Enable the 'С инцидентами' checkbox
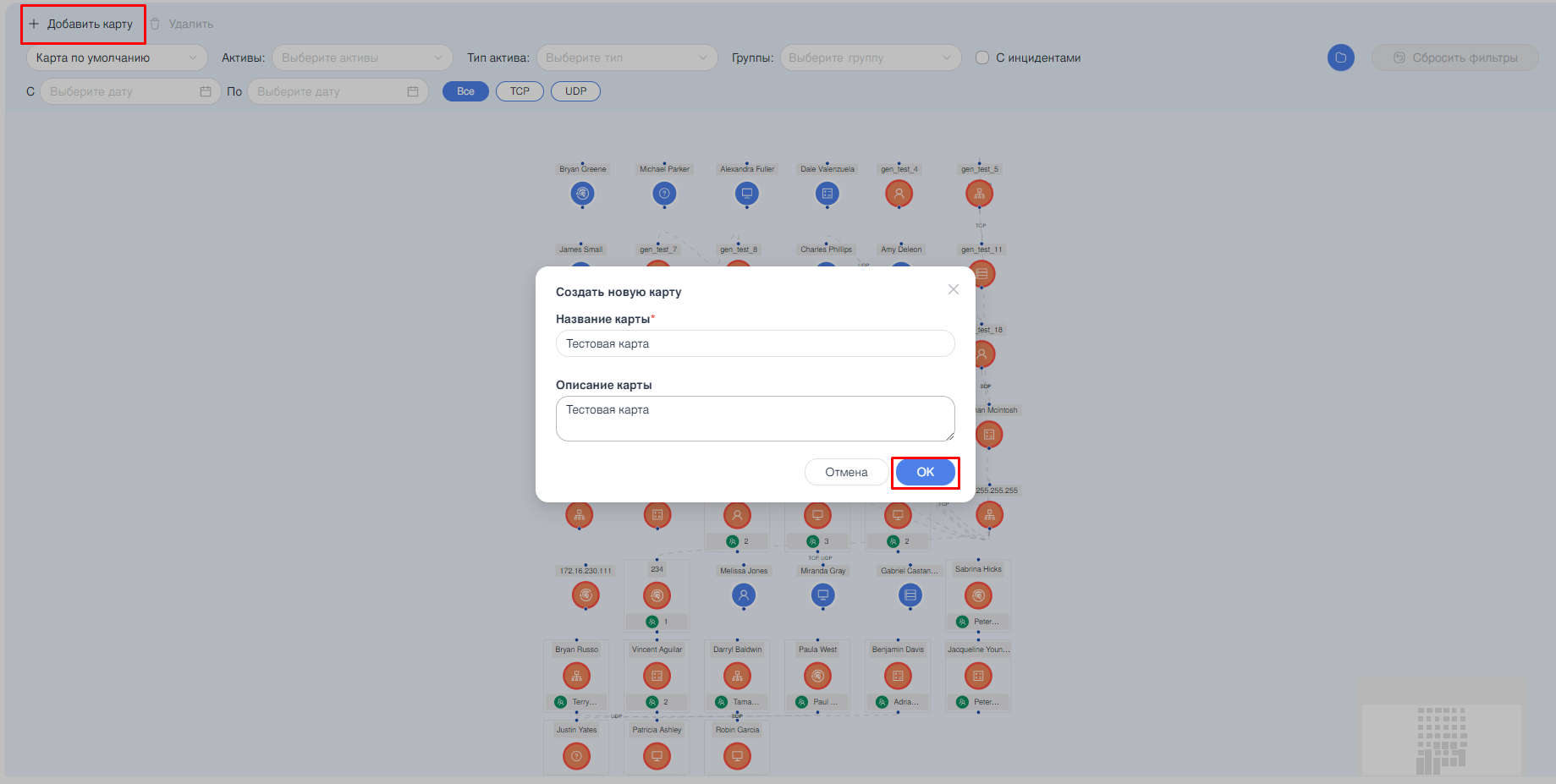The height and width of the screenshot is (784, 1556). click(982, 58)
